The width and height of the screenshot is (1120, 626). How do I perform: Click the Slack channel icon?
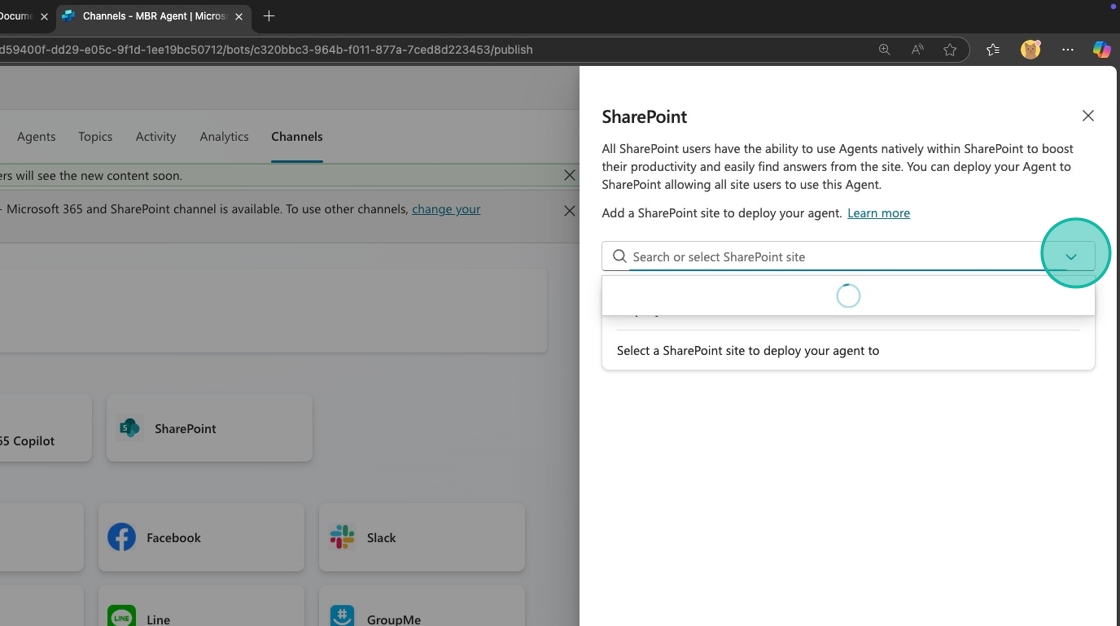click(x=343, y=537)
